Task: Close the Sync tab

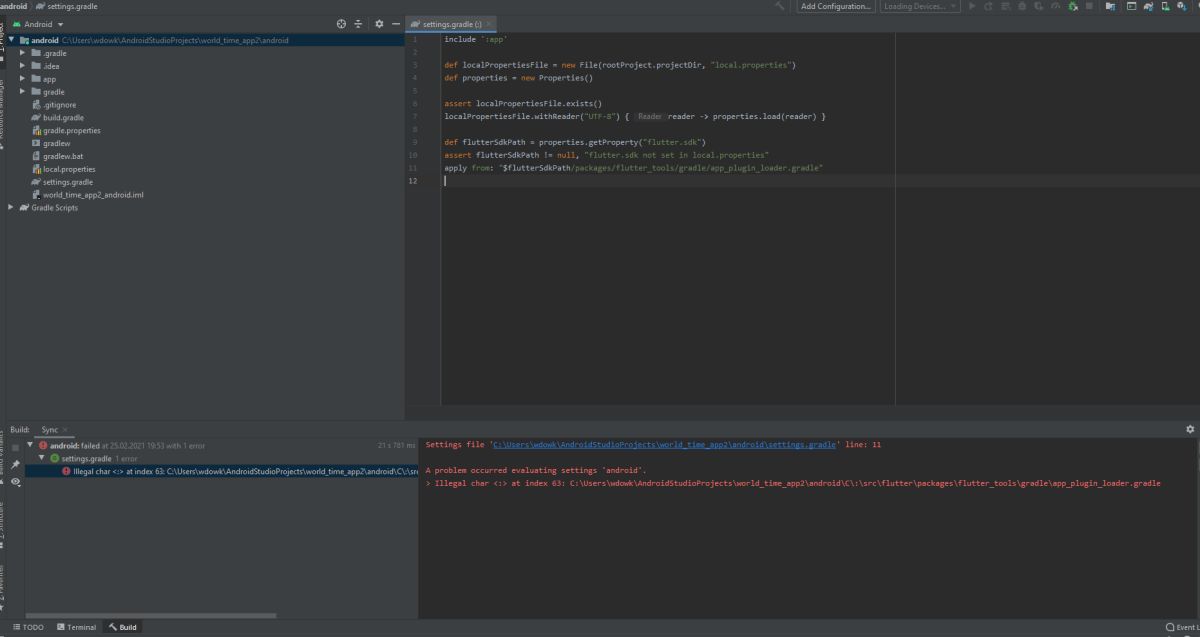Action: point(65,429)
